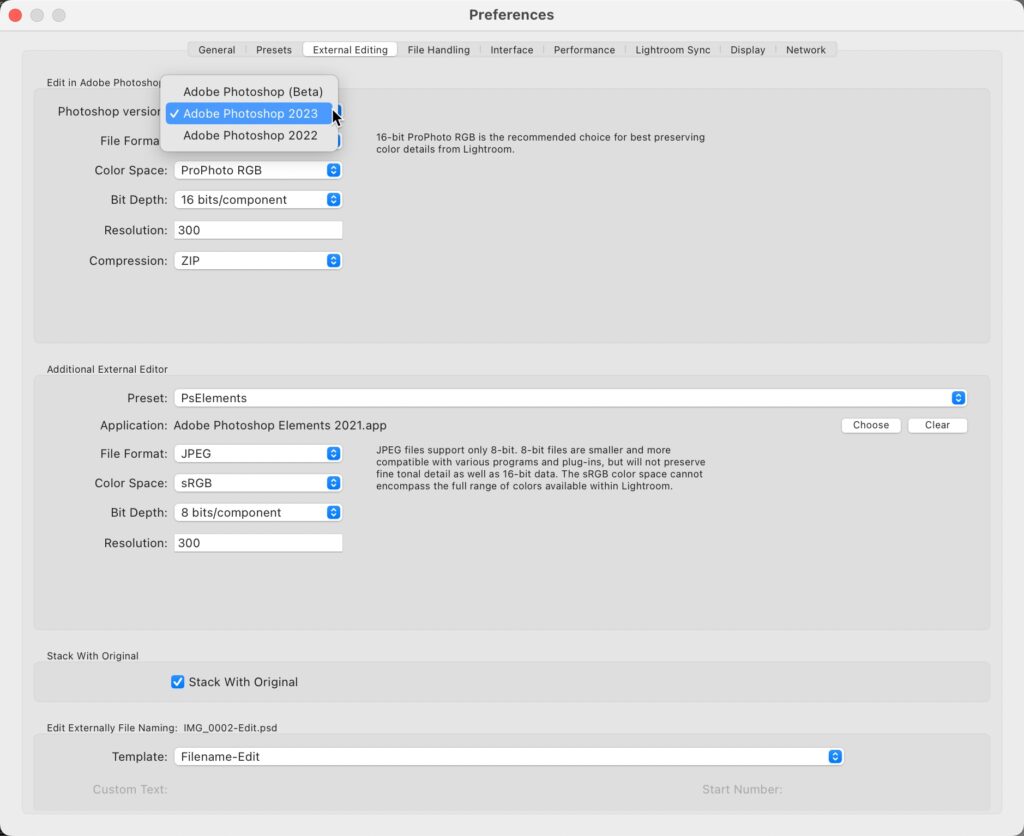Screen dimensions: 1024x836
Task: Open the JPEG File Format dropdown
Action: [x=258, y=454]
